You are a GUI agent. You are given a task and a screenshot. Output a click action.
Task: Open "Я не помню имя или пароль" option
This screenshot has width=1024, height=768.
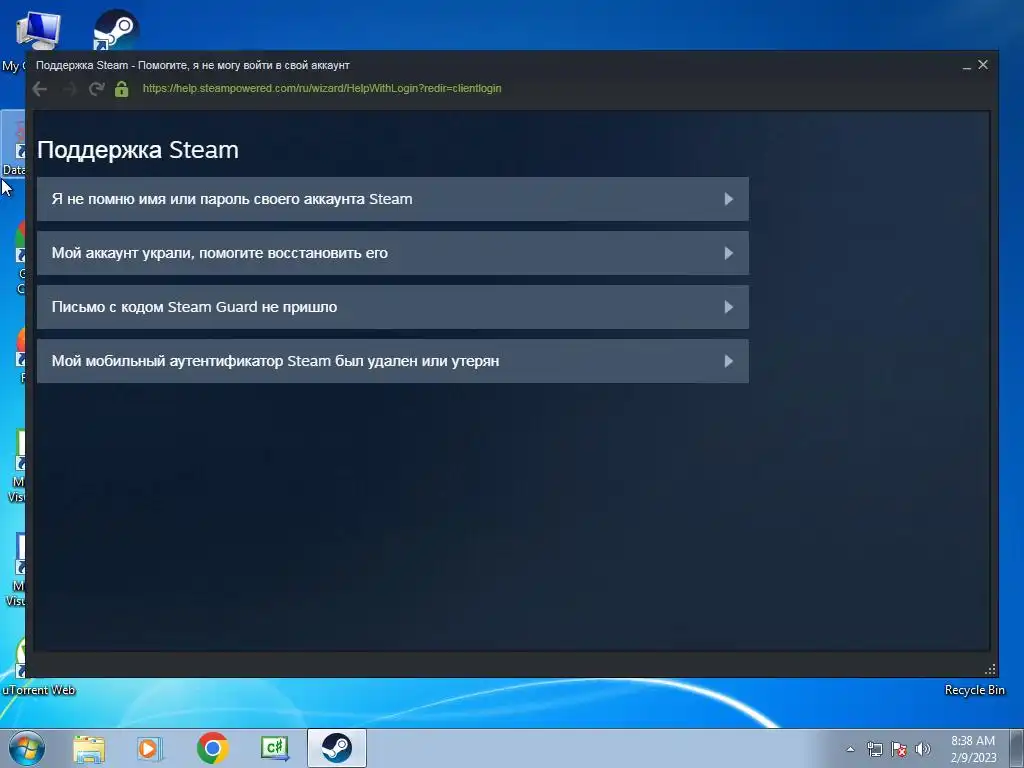[x=392, y=199]
